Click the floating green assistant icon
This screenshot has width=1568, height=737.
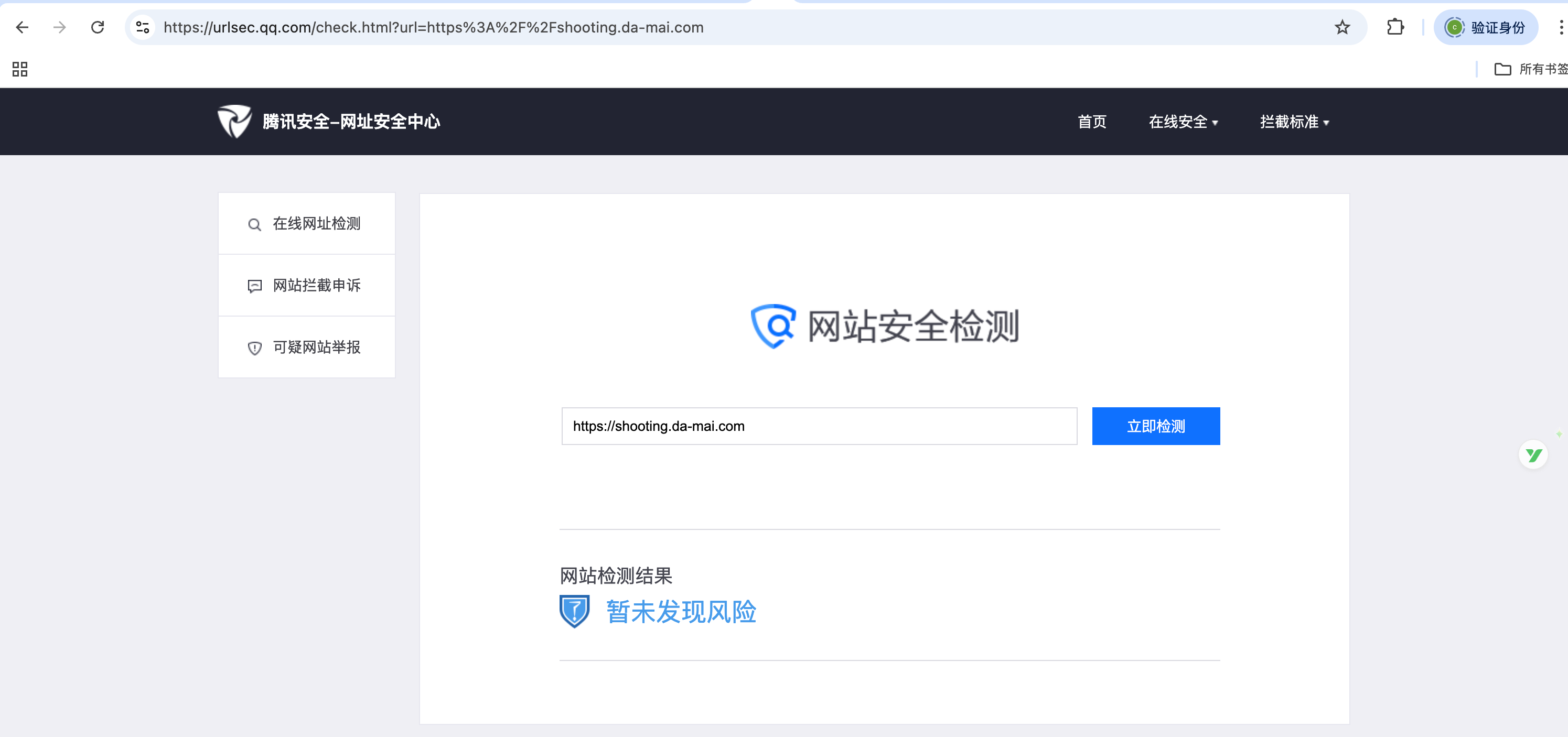click(1533, 455)
